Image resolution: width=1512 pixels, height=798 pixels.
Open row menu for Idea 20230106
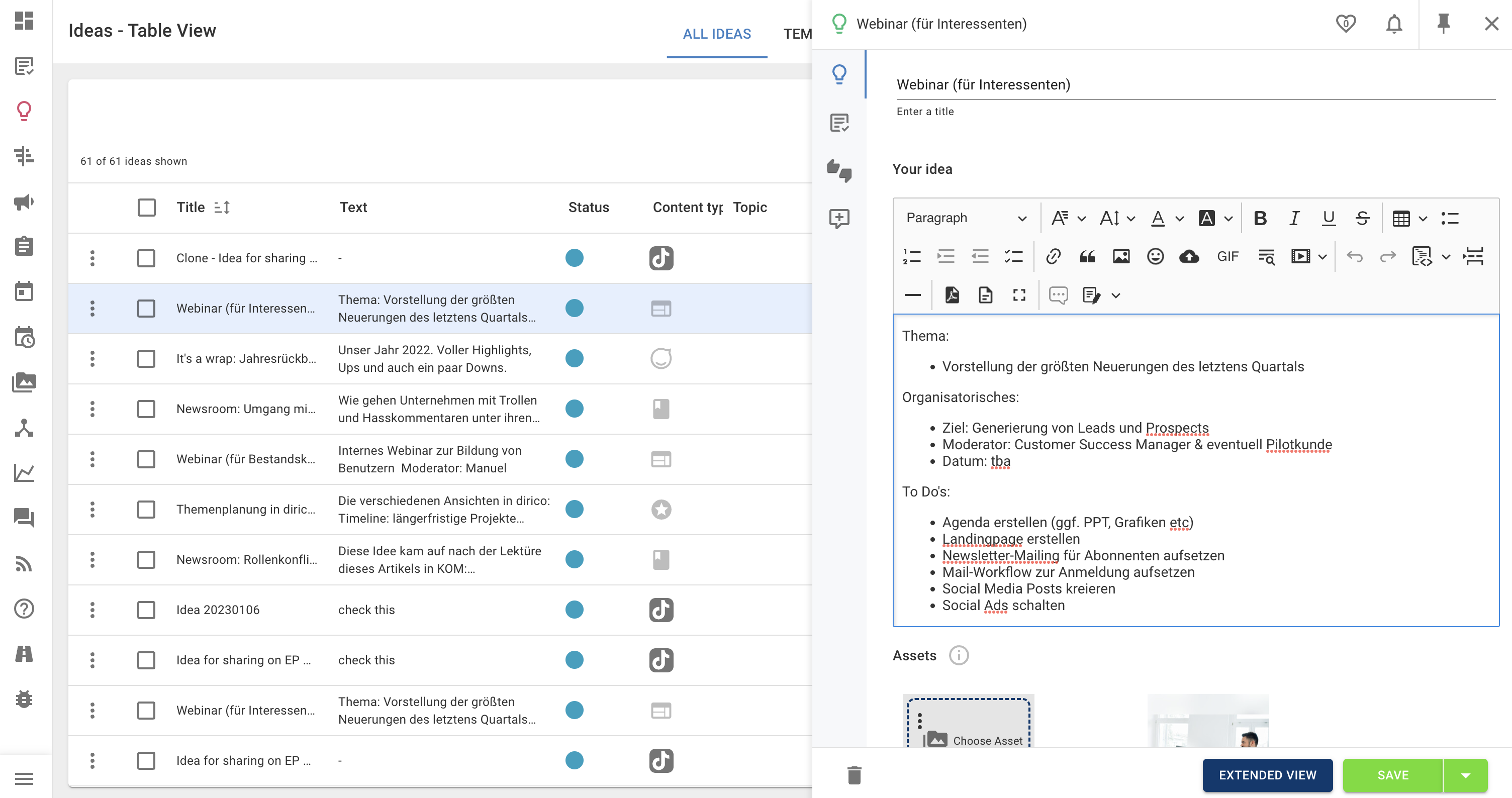92,610
